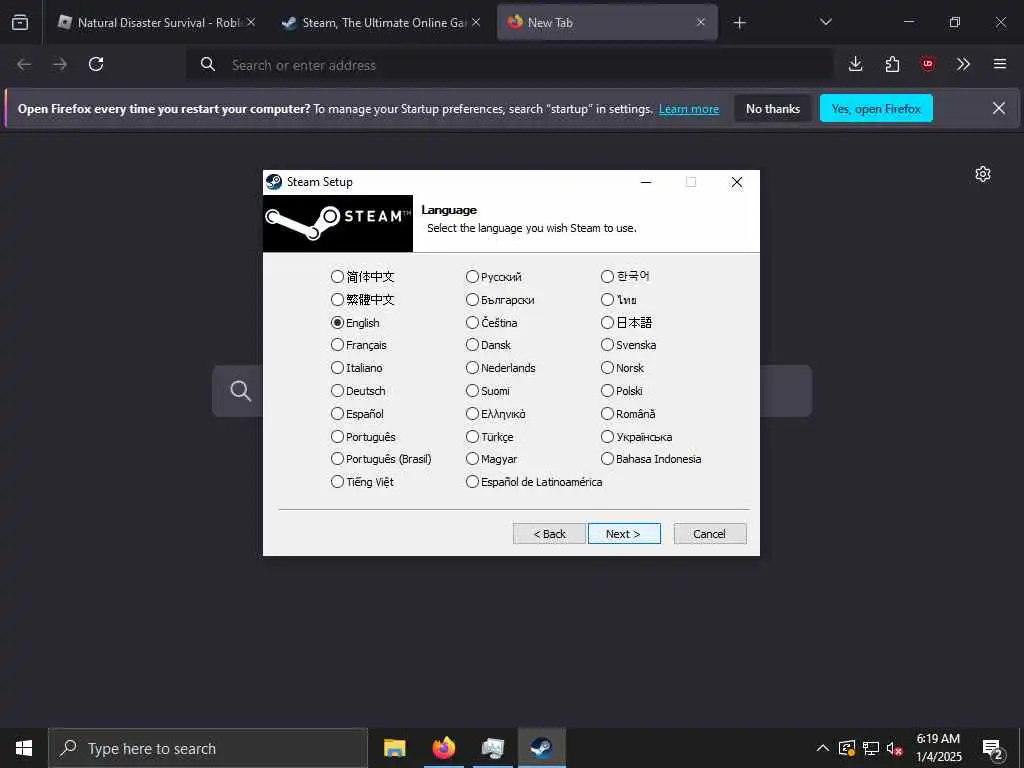1024x768 pixels.
Task: Open File Explorer from taskbar
Action: 394,748
